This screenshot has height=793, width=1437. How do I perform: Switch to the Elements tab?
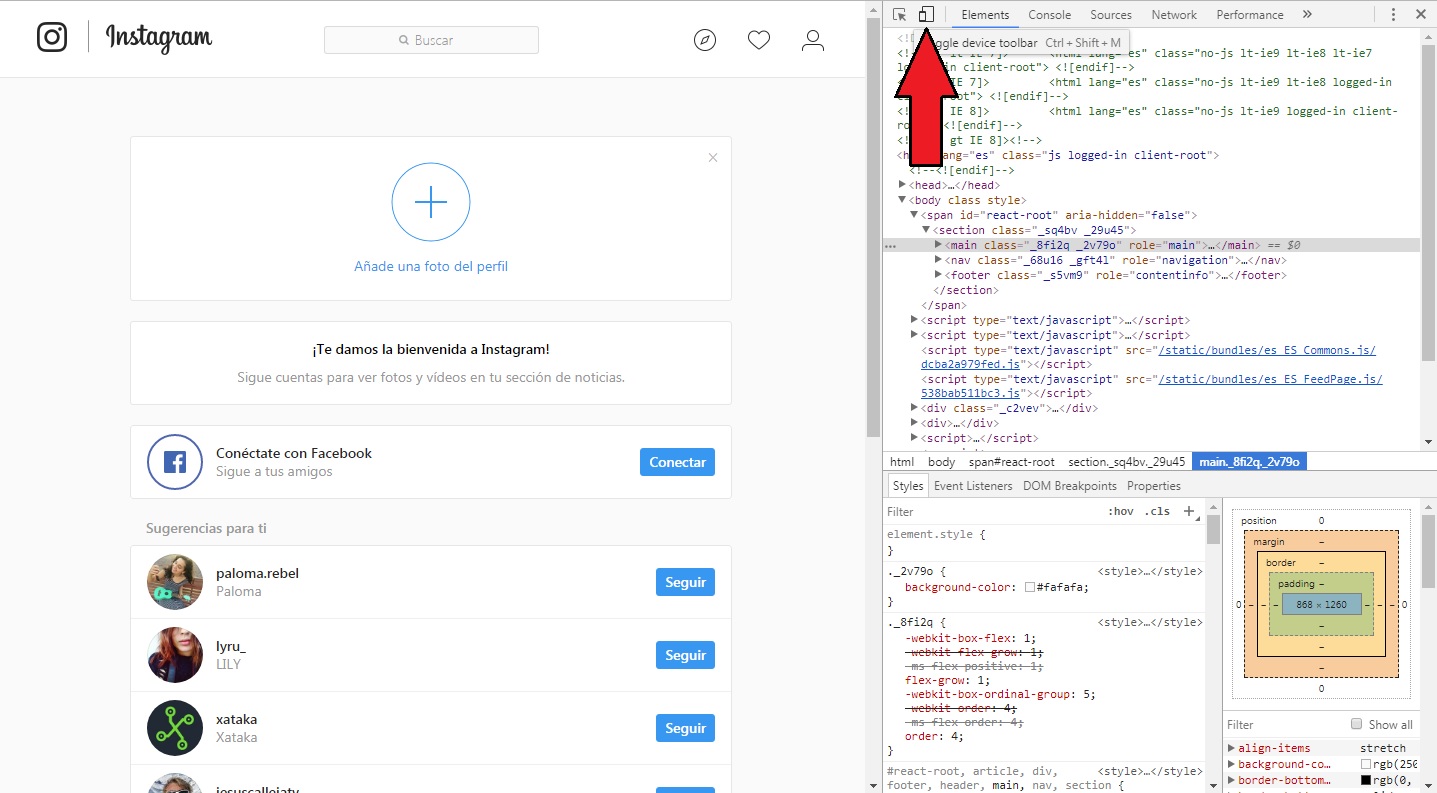(x=985, y=15)
